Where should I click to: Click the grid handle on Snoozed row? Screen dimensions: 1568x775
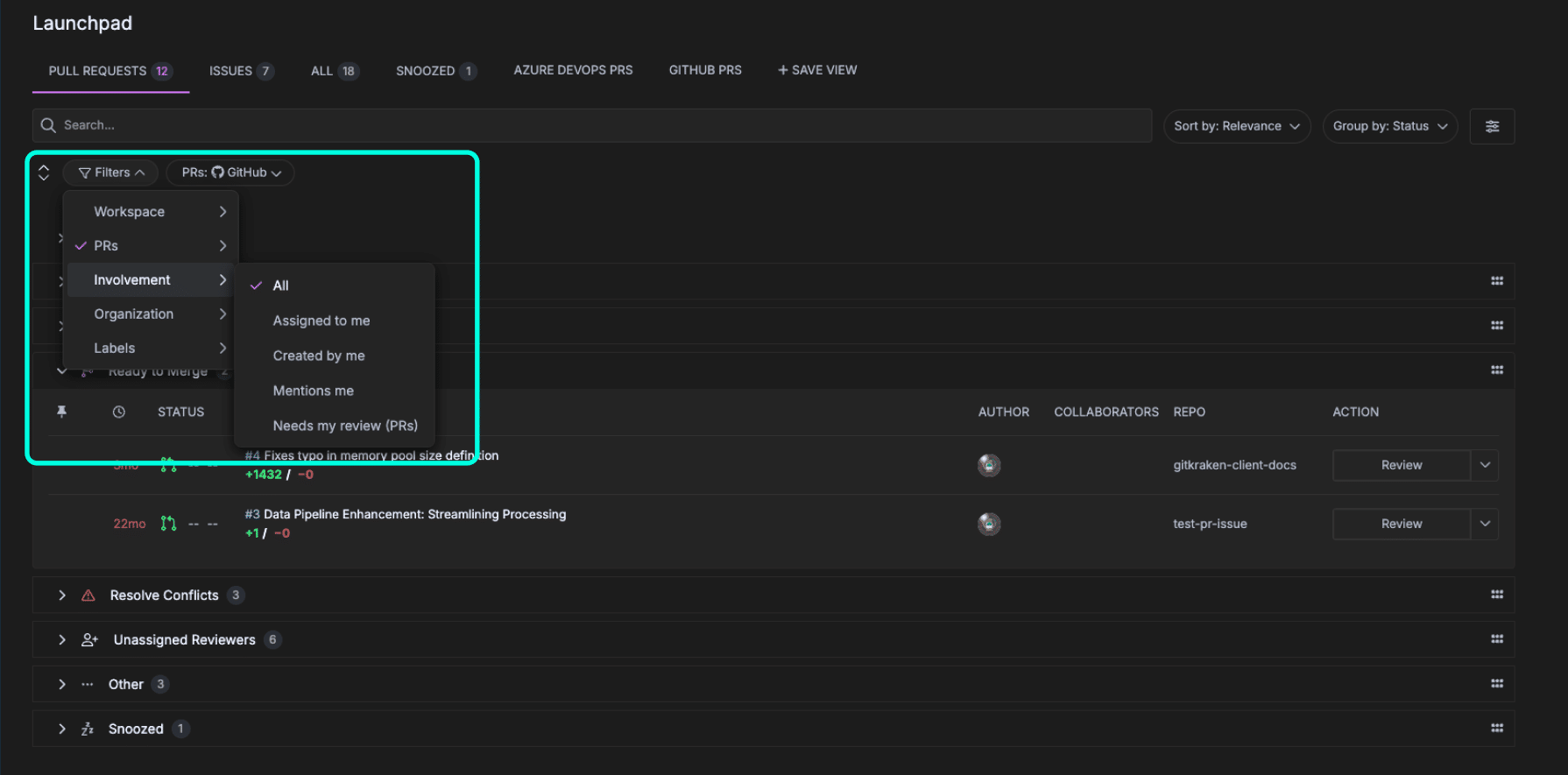(x=1497, y=729)
